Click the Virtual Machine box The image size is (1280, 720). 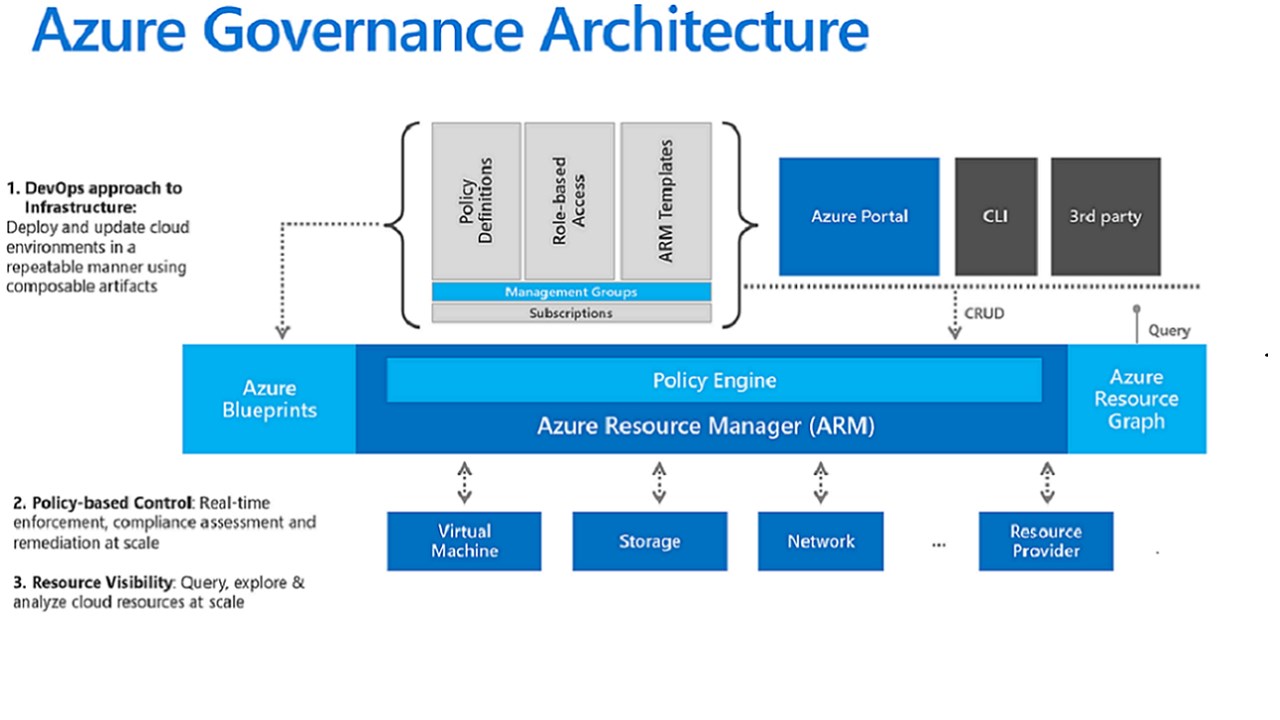pyautogui.click(x=464, y=541)
